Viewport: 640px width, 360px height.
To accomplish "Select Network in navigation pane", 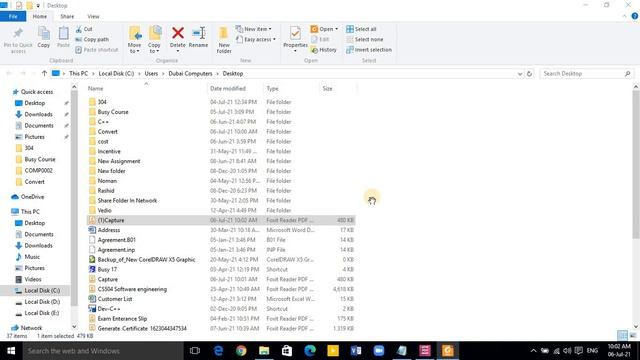I will (x=31, y=328).
